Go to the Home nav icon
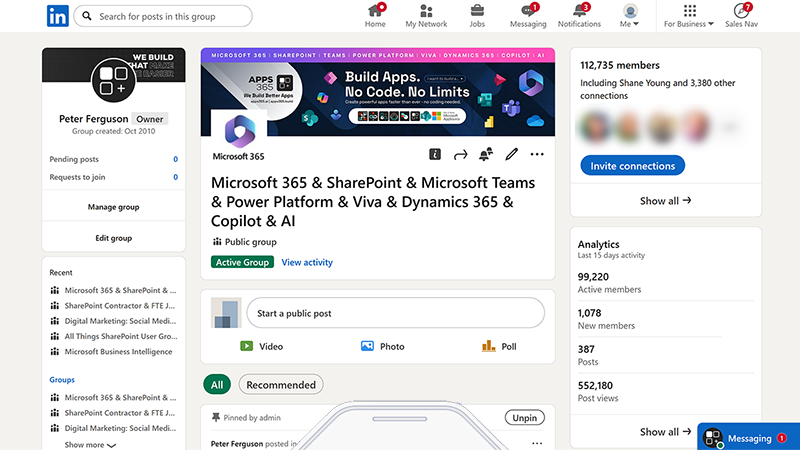The image size is (800, 450). (x=375, y=16)
